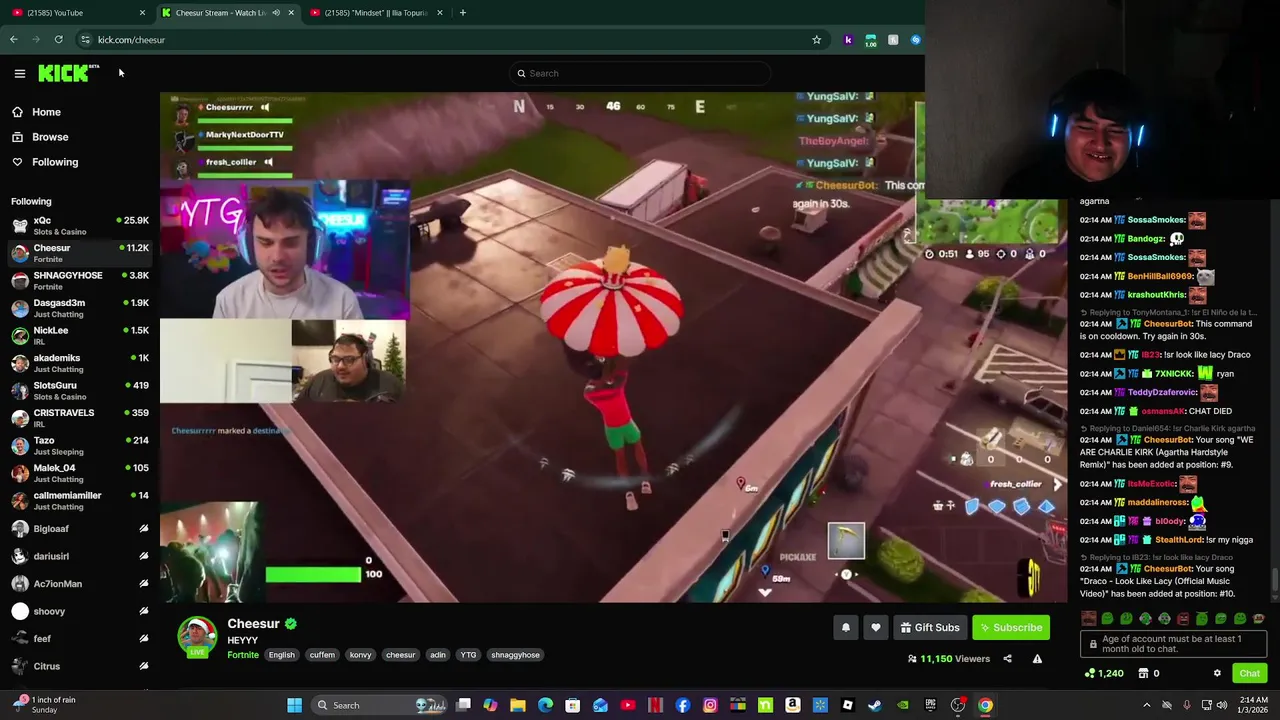The width and height of the screenshot is (1280, 720).
Task: Click the 1,240 channel points icon
Action: point(1089,673)
